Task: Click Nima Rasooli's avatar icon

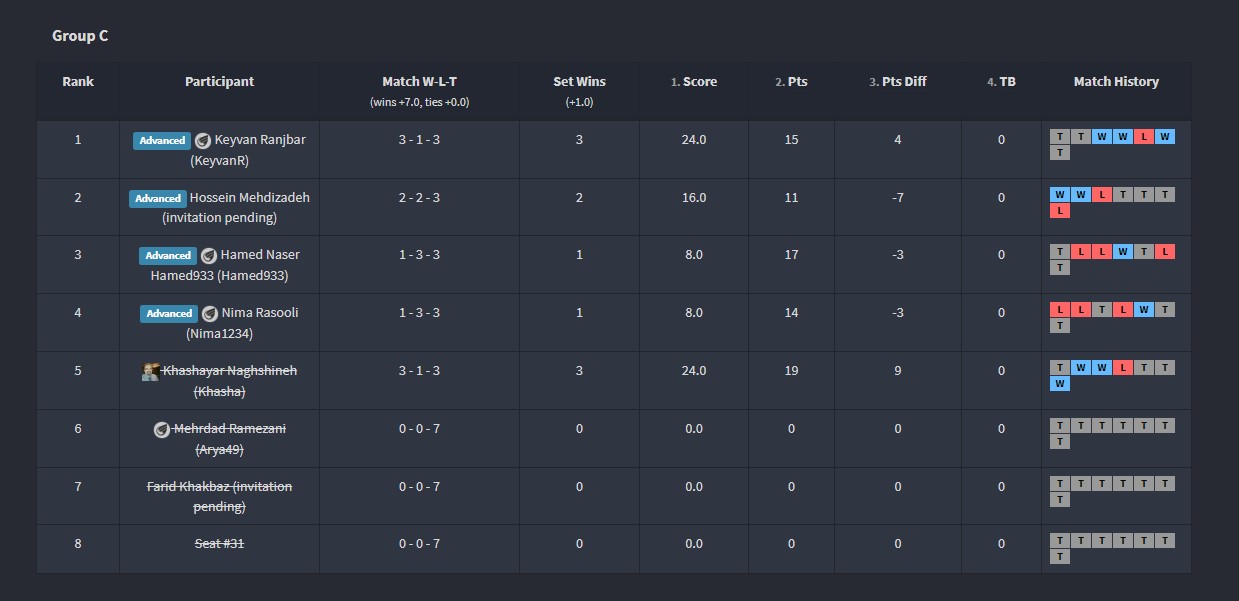Action: pos(210,314)
